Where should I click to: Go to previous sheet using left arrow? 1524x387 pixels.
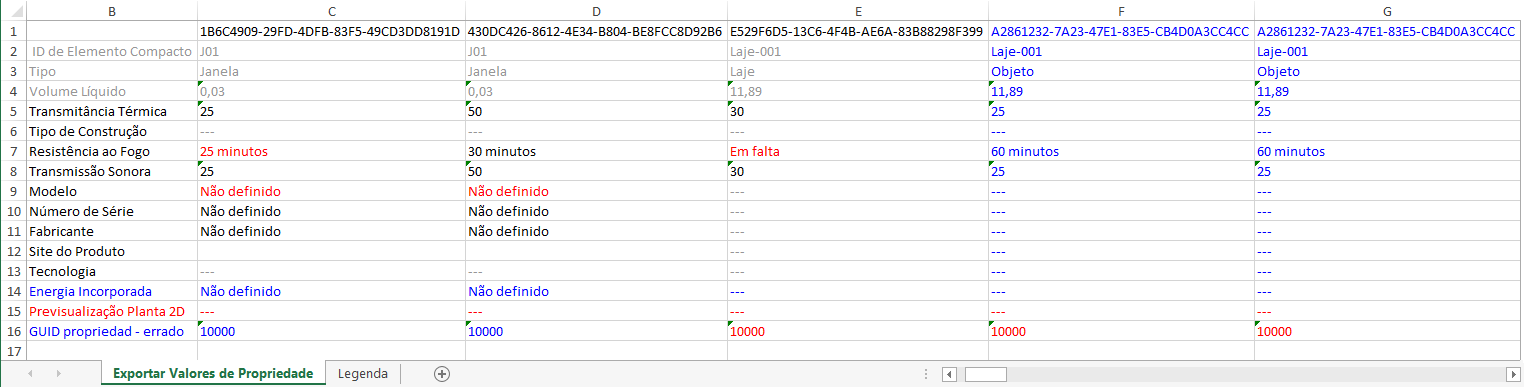[x=30, y=374]
